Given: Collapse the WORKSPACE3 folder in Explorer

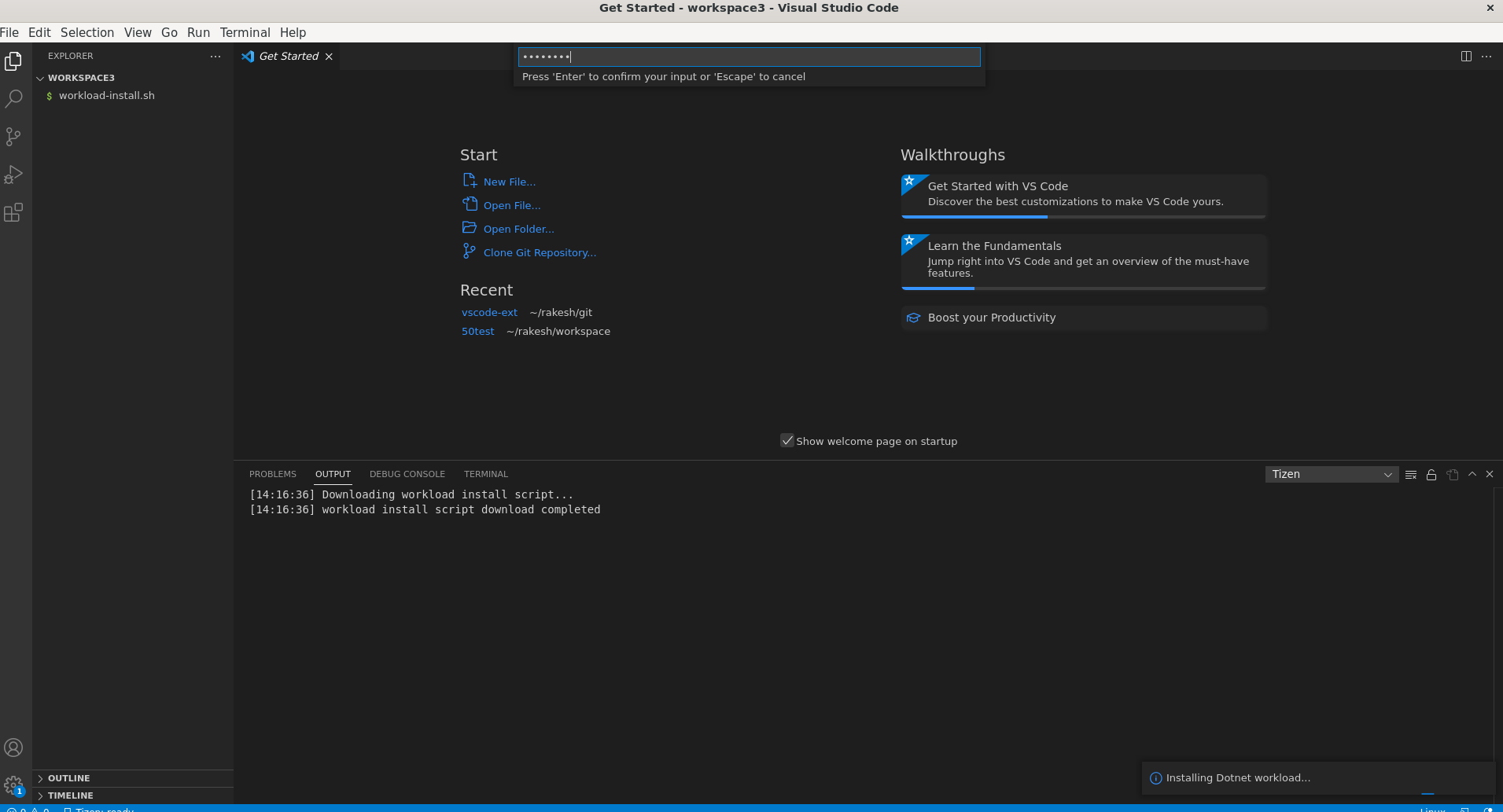Looking at the screenshot, I should 40,77.
